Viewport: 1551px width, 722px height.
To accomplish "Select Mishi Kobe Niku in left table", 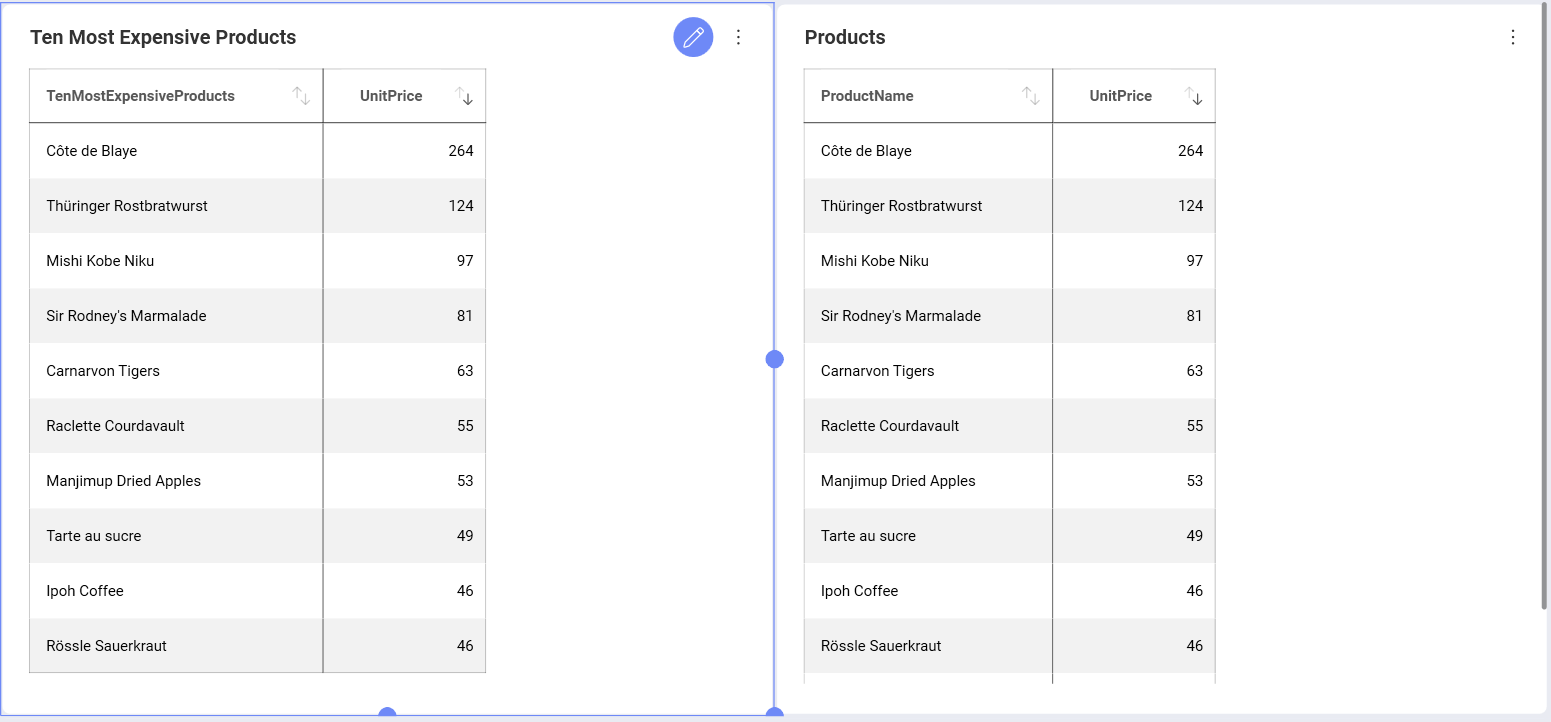I will (100, 261).
